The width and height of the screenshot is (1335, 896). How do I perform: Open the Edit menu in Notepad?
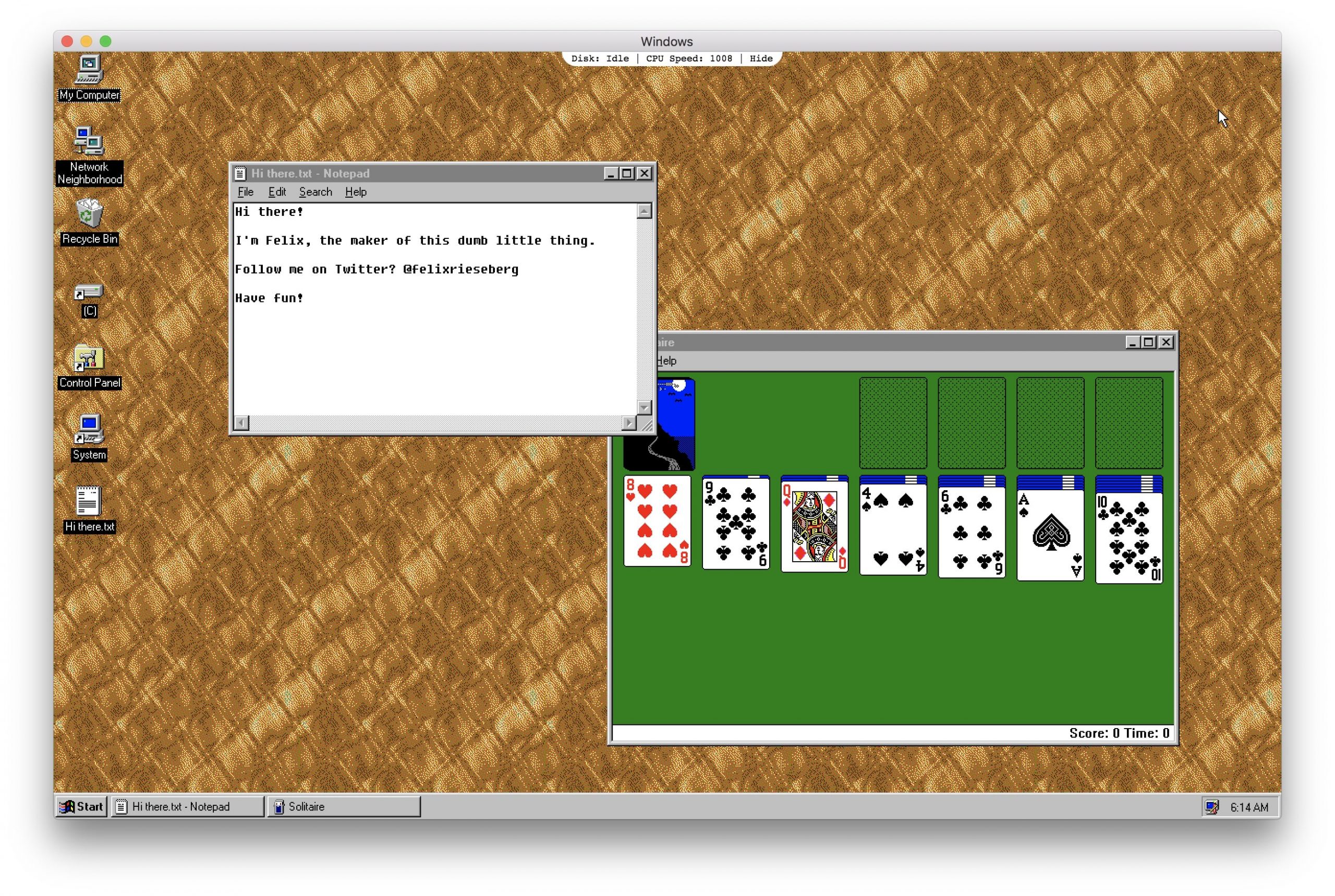277,192
